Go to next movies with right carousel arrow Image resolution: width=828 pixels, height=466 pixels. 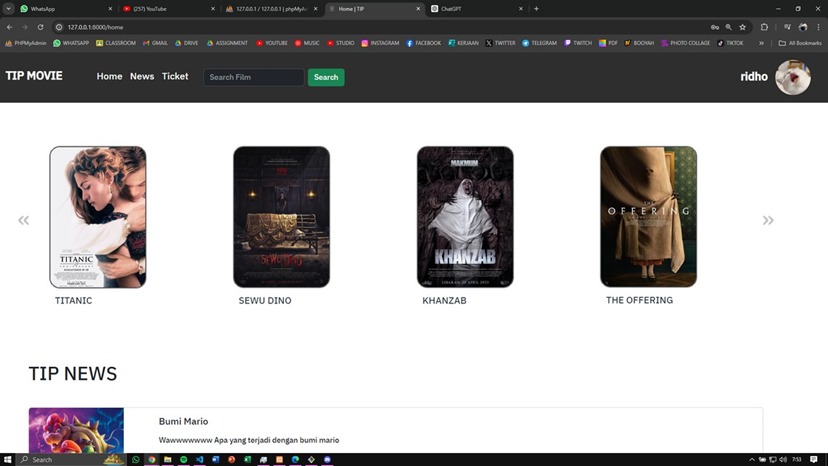click(x=768, y=220)
